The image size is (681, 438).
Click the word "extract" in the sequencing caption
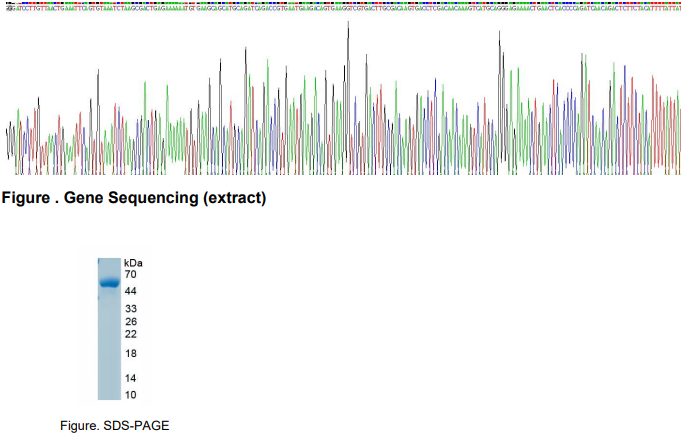pos(234,198)
